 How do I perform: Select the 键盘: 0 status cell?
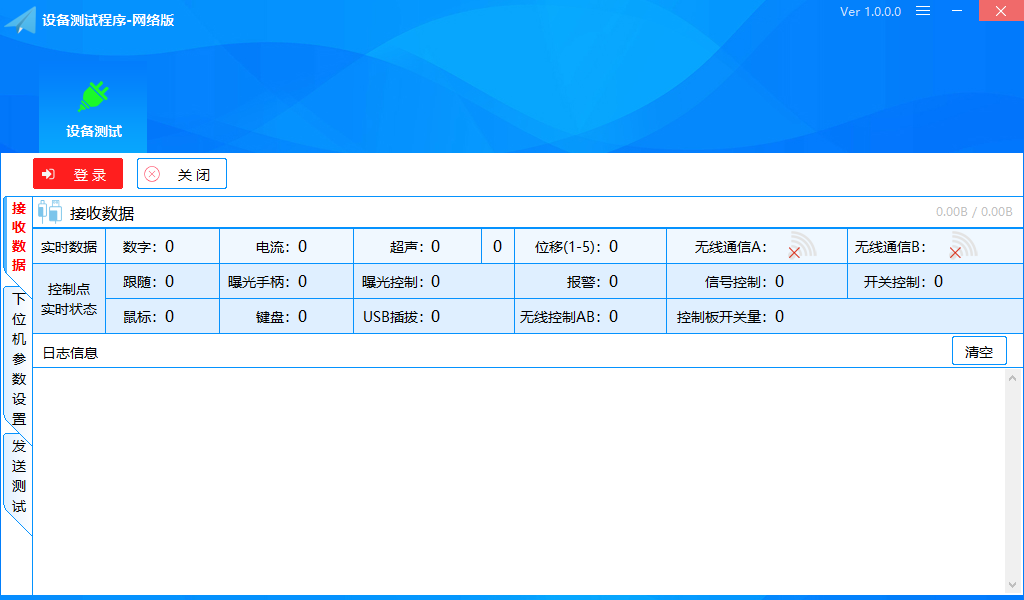[287, 317]
